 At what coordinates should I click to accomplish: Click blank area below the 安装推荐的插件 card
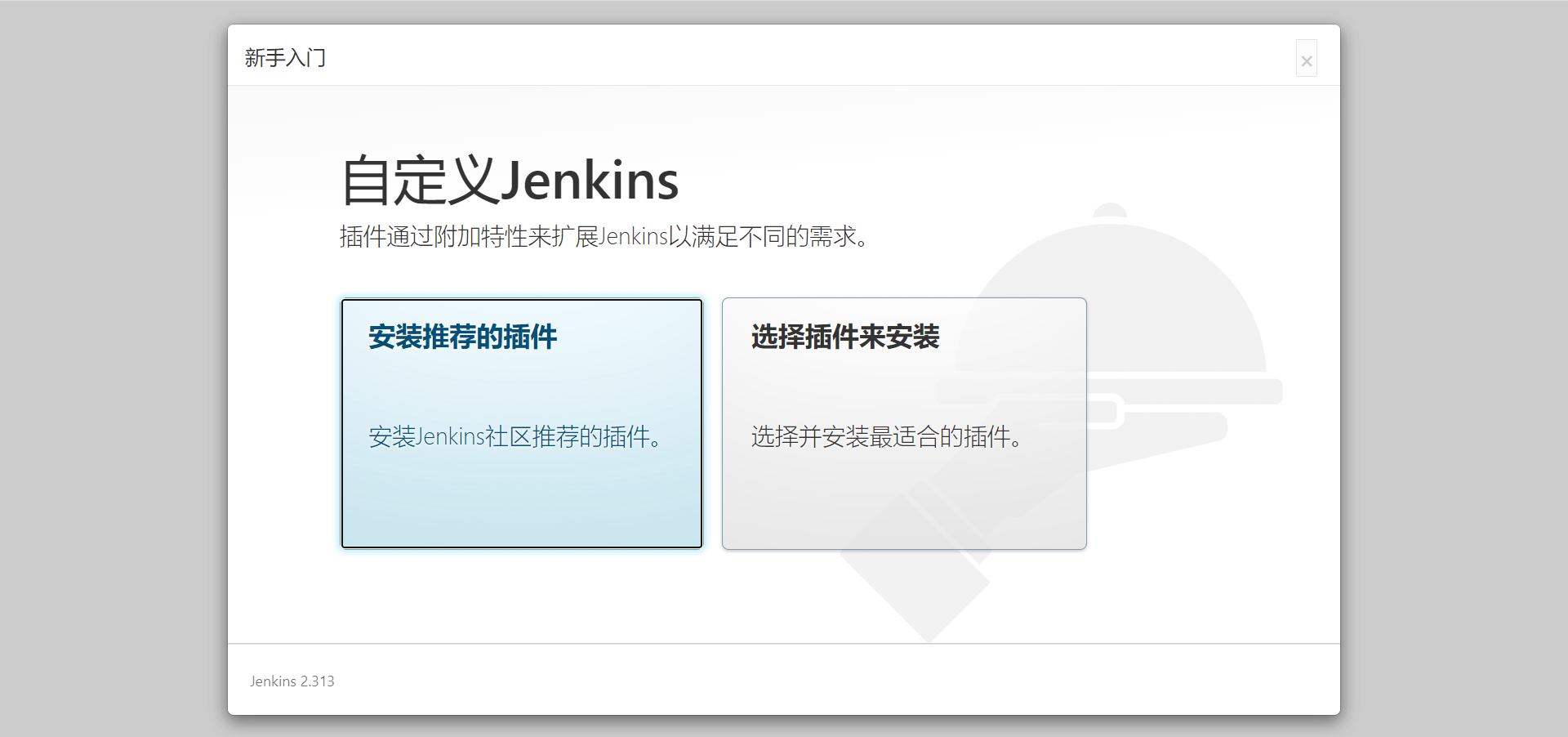[x=521, y=596]
